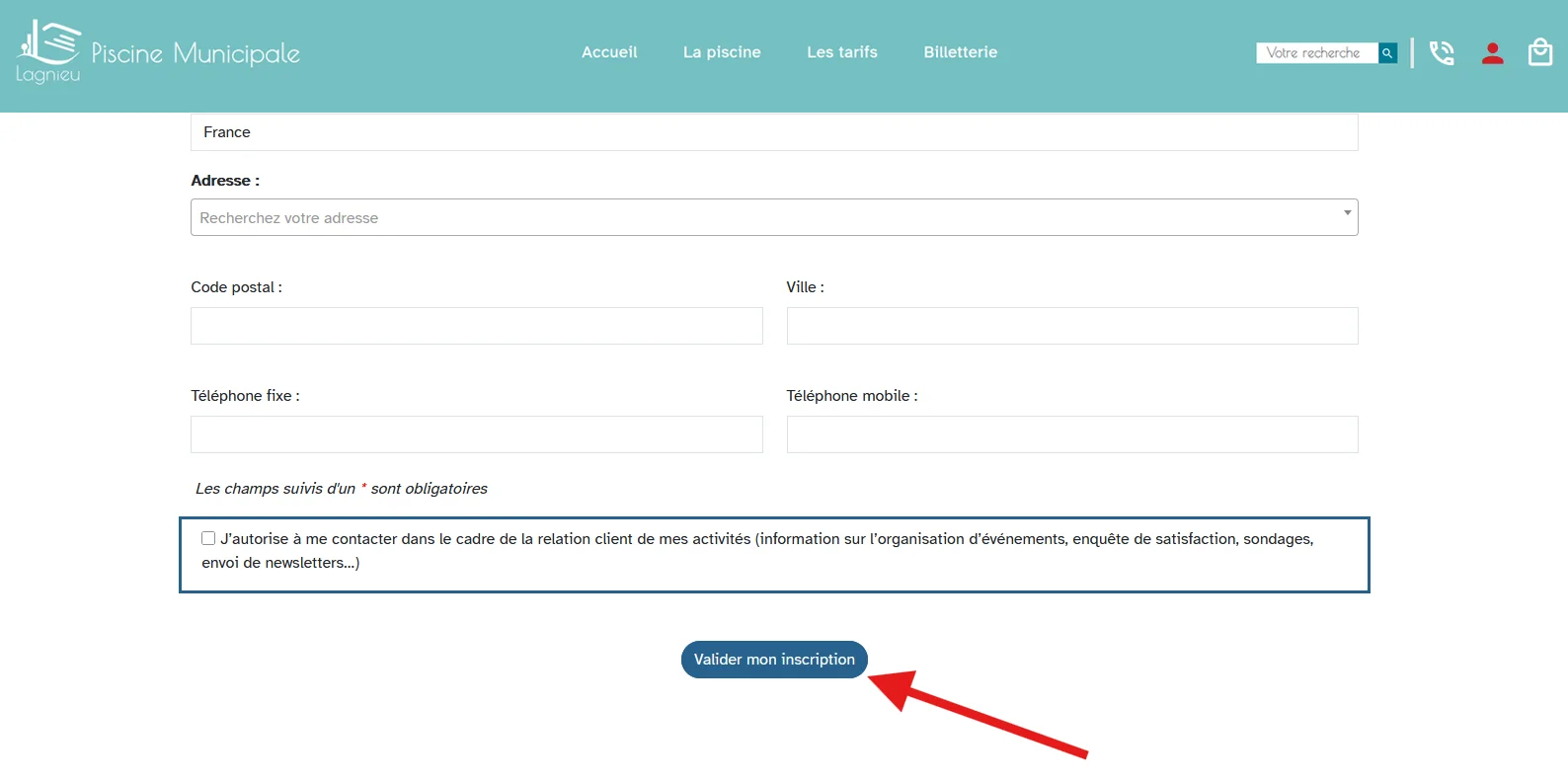The image size is (1568, 784).
Task: Expand the address dropdown arrow
Action: tap(1347, 213)
